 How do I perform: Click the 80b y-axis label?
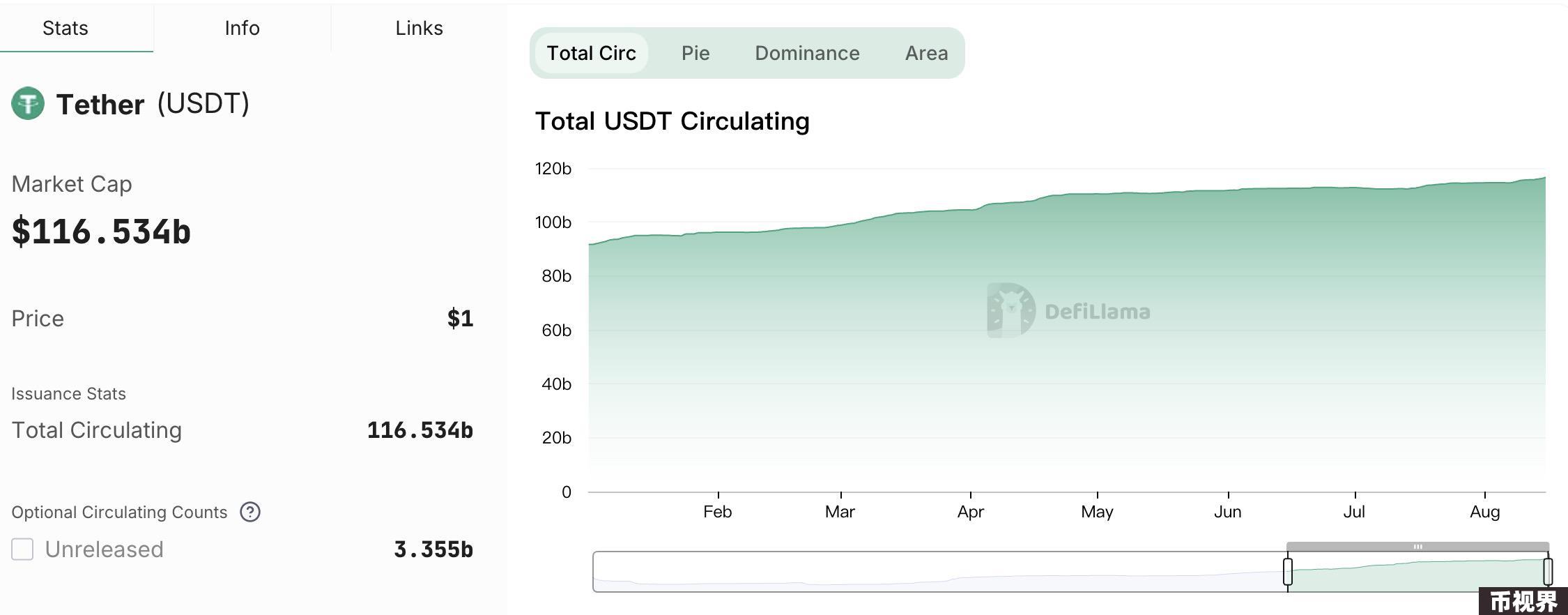[556, 276]
